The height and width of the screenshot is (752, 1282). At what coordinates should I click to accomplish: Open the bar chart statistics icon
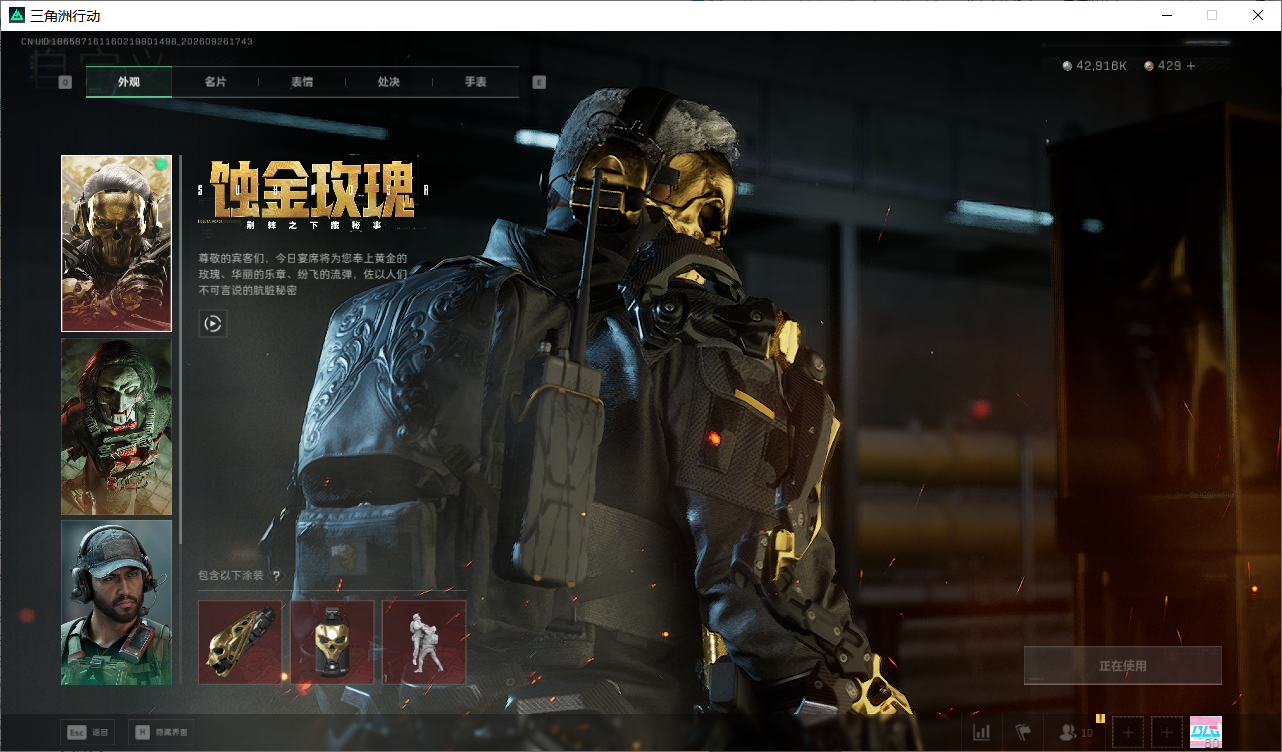click(x=982, y=733)
